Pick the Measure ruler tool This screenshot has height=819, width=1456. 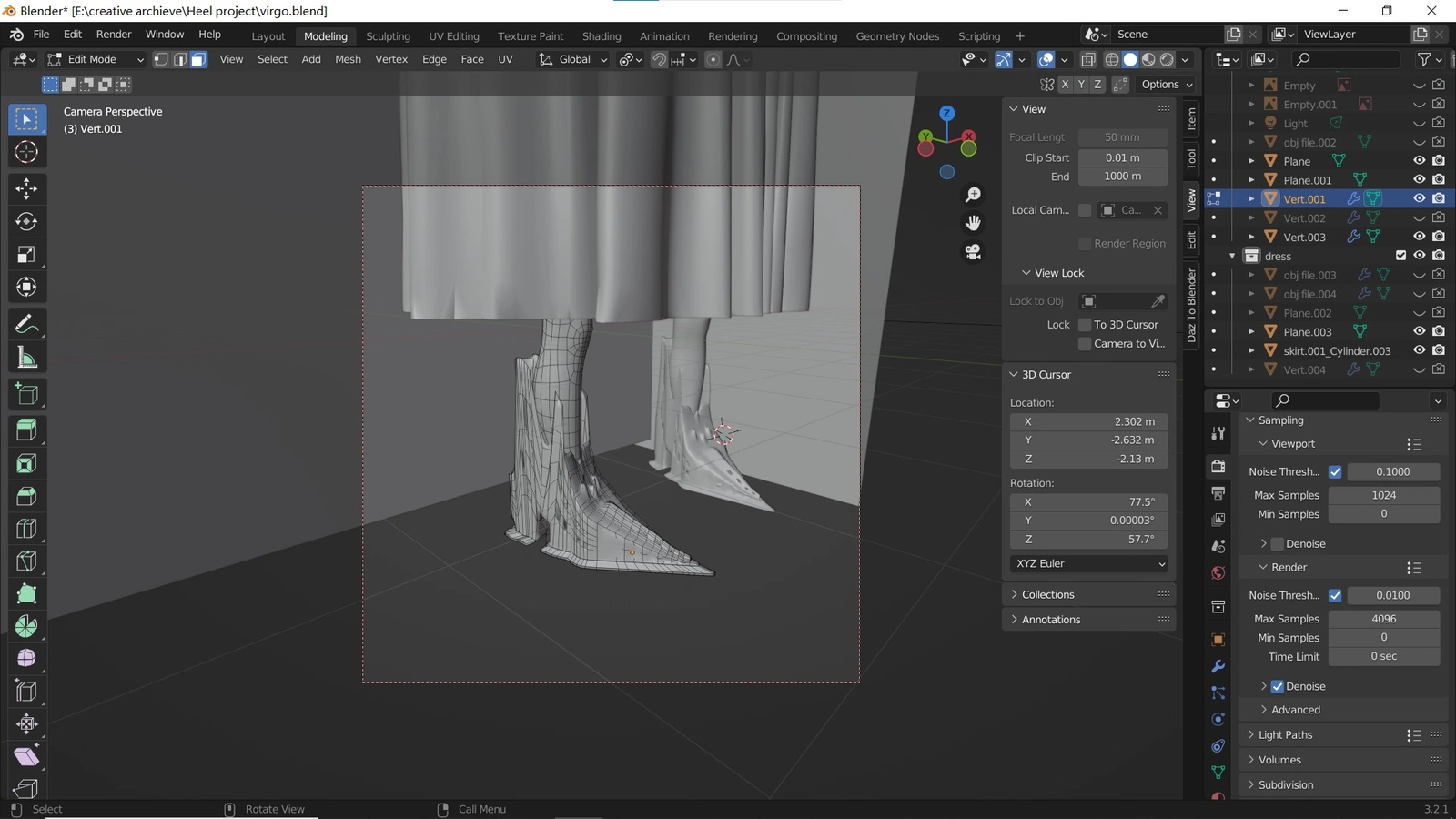click(26, 358)
